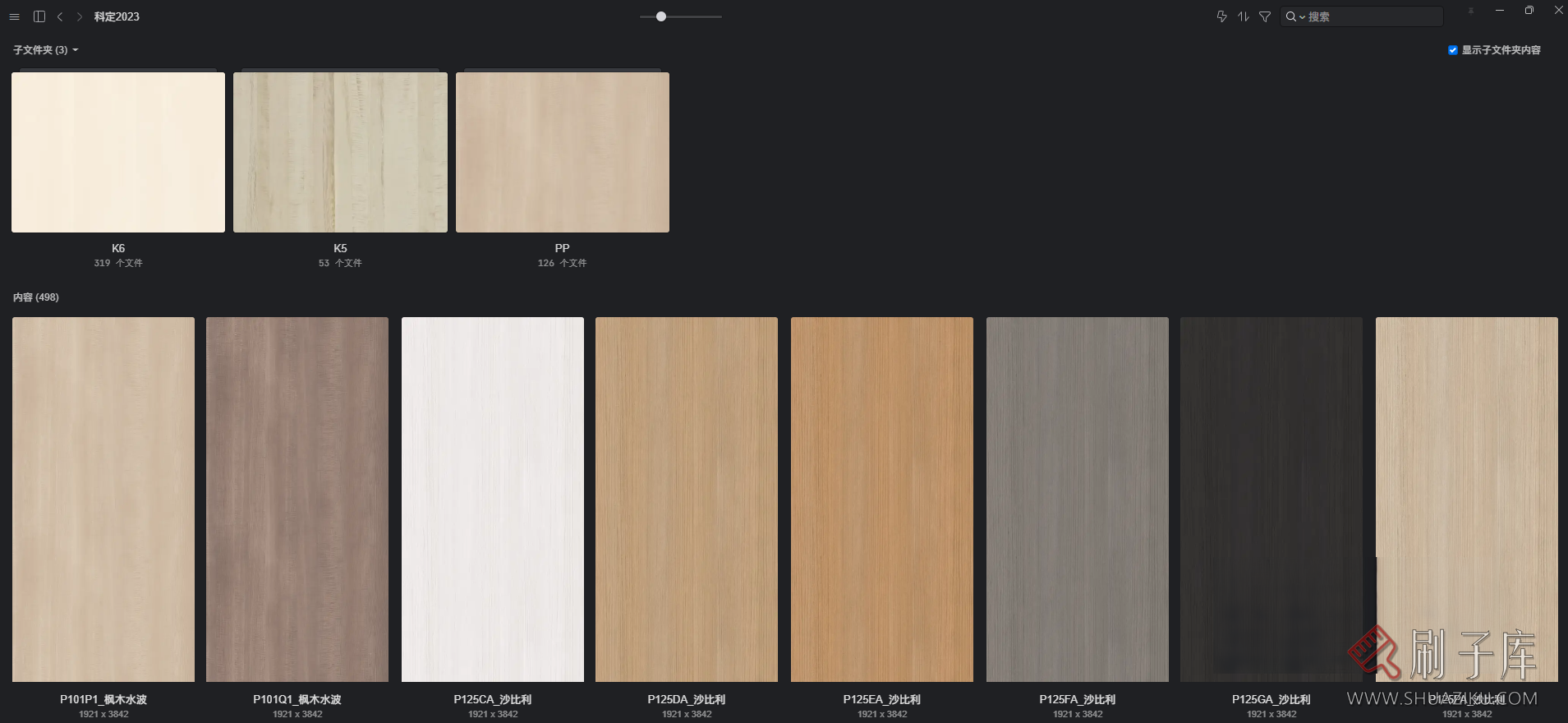This screenshot has height=723, width=1568.
Task: Select the P125CA_沙比利 white texture
Action: click(x=493, y=499)
